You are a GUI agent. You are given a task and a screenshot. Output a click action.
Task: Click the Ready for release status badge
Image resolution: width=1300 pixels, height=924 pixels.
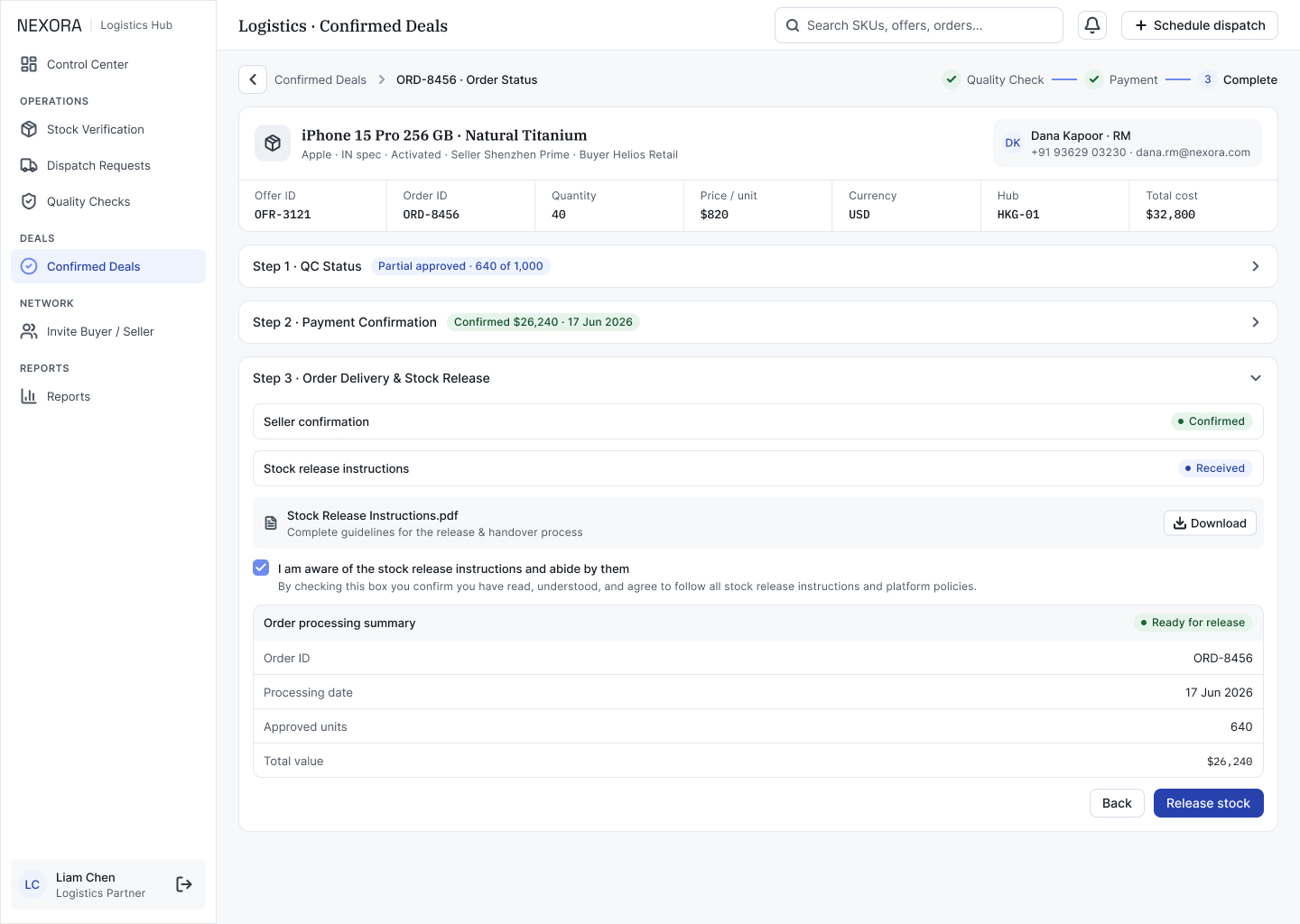coord(1193,623)
